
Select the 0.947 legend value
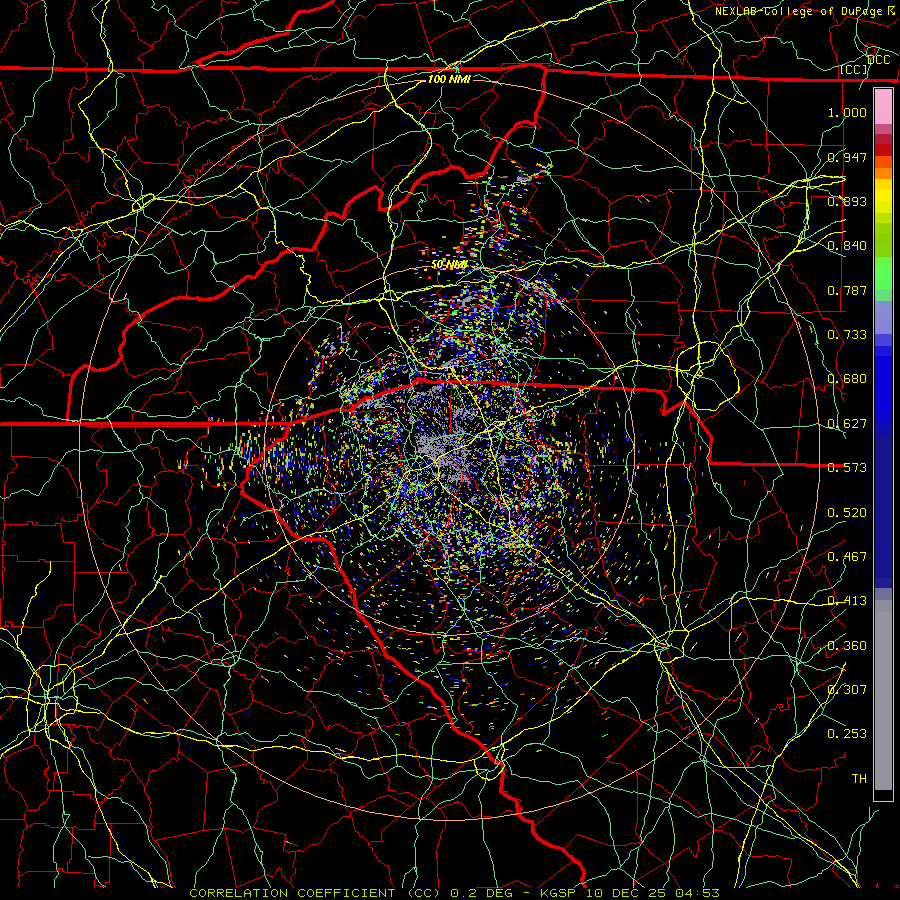[x=847, y=157]
